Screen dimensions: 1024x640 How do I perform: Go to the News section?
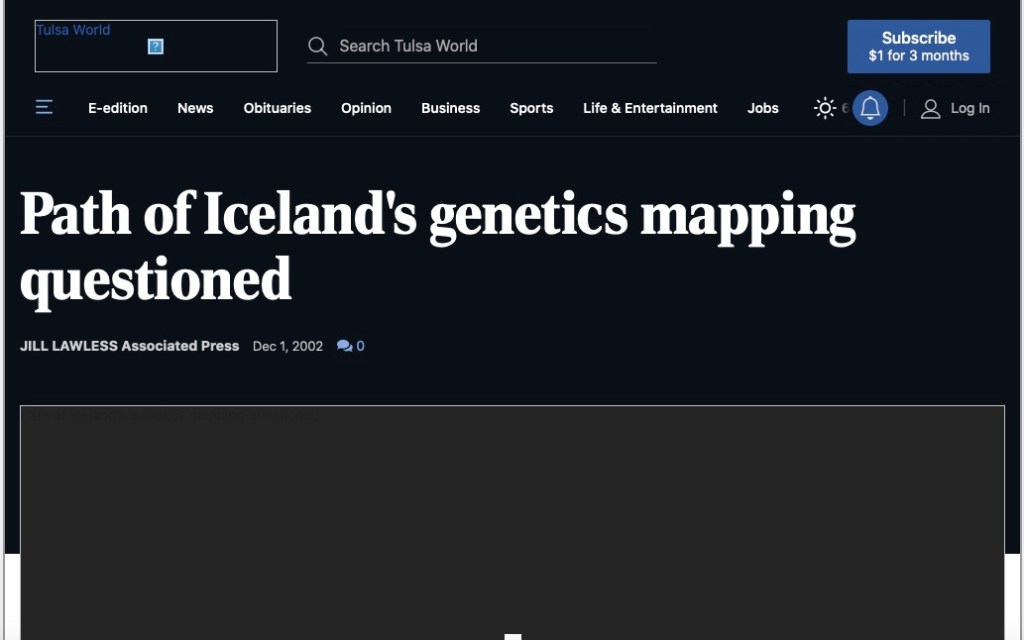(x=195, y=108)
